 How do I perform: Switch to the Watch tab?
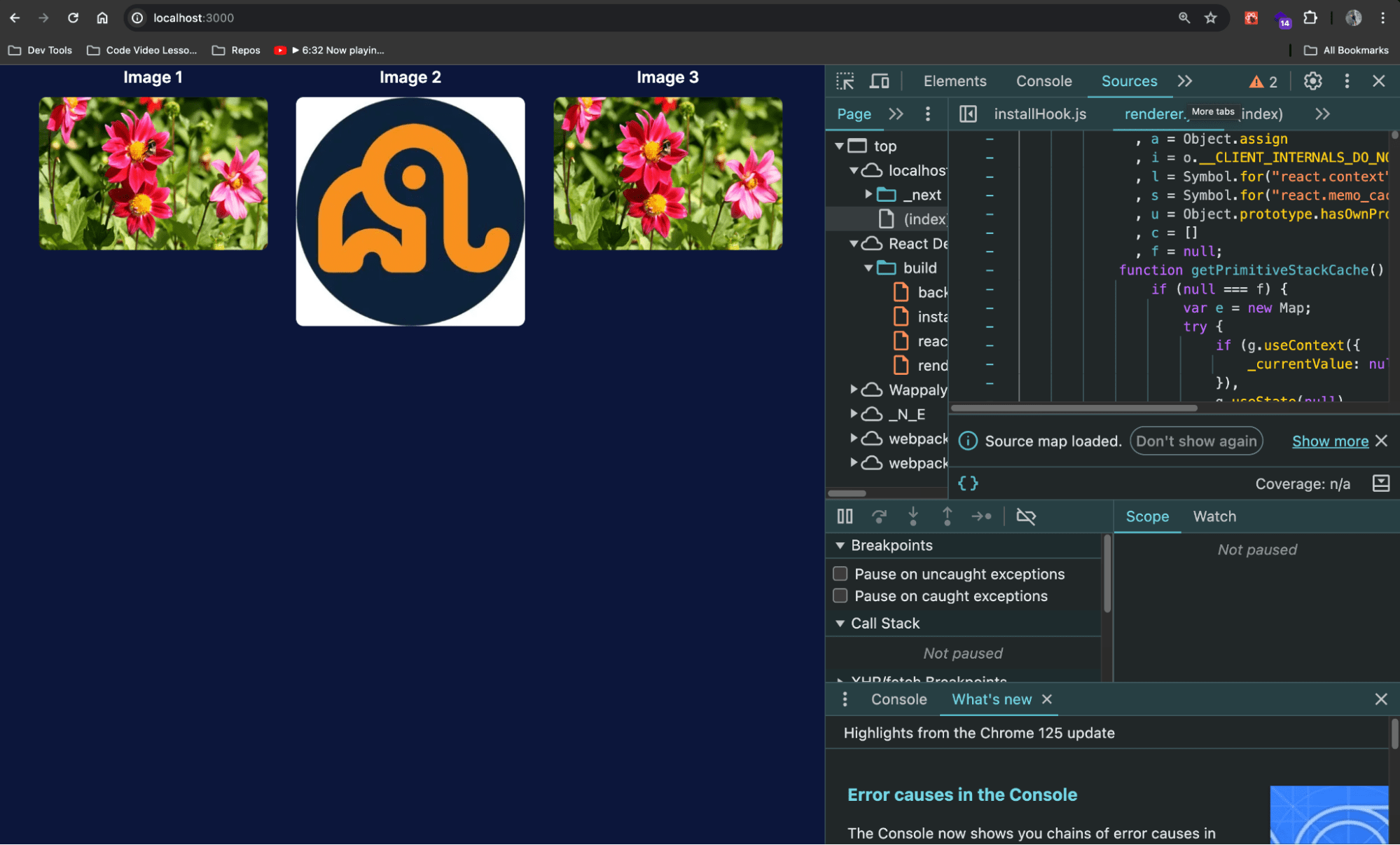[1214, 516]
